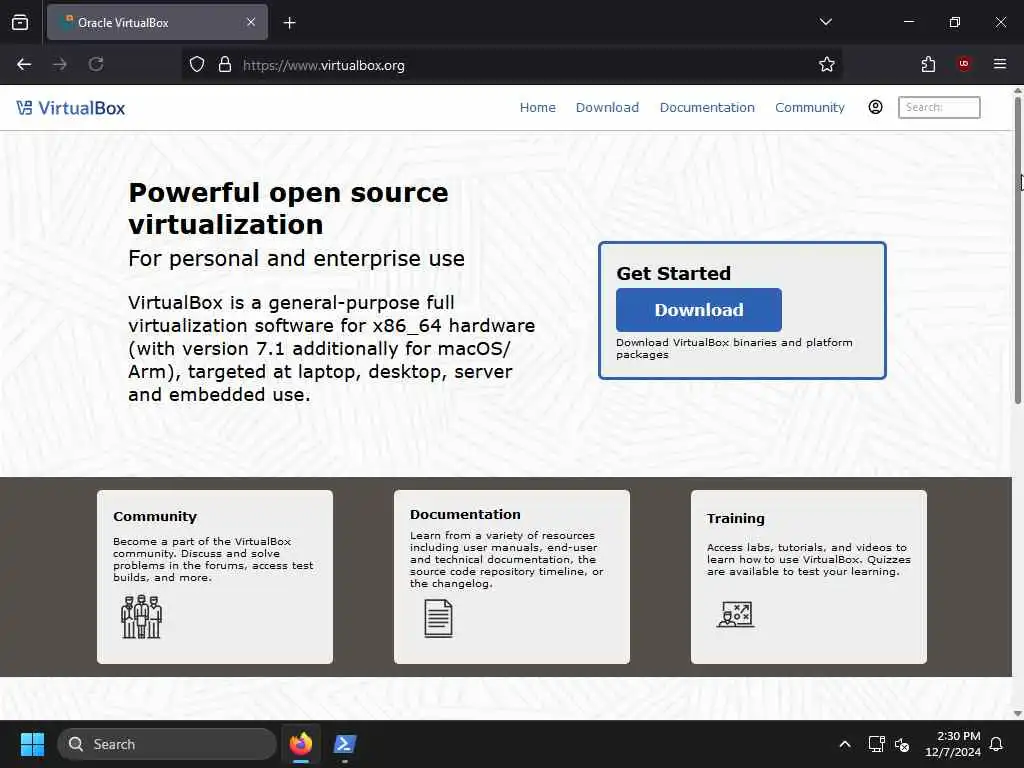
Task: Click the 'Powerful open source virtualization' headline
Action: coord(288,208)
